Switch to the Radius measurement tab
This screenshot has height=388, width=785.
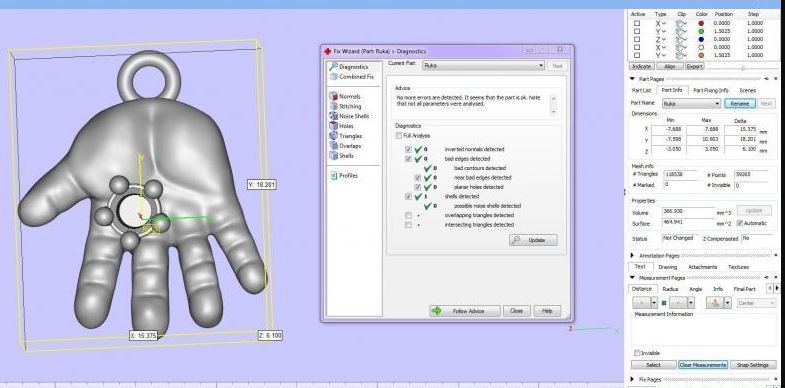670,289
